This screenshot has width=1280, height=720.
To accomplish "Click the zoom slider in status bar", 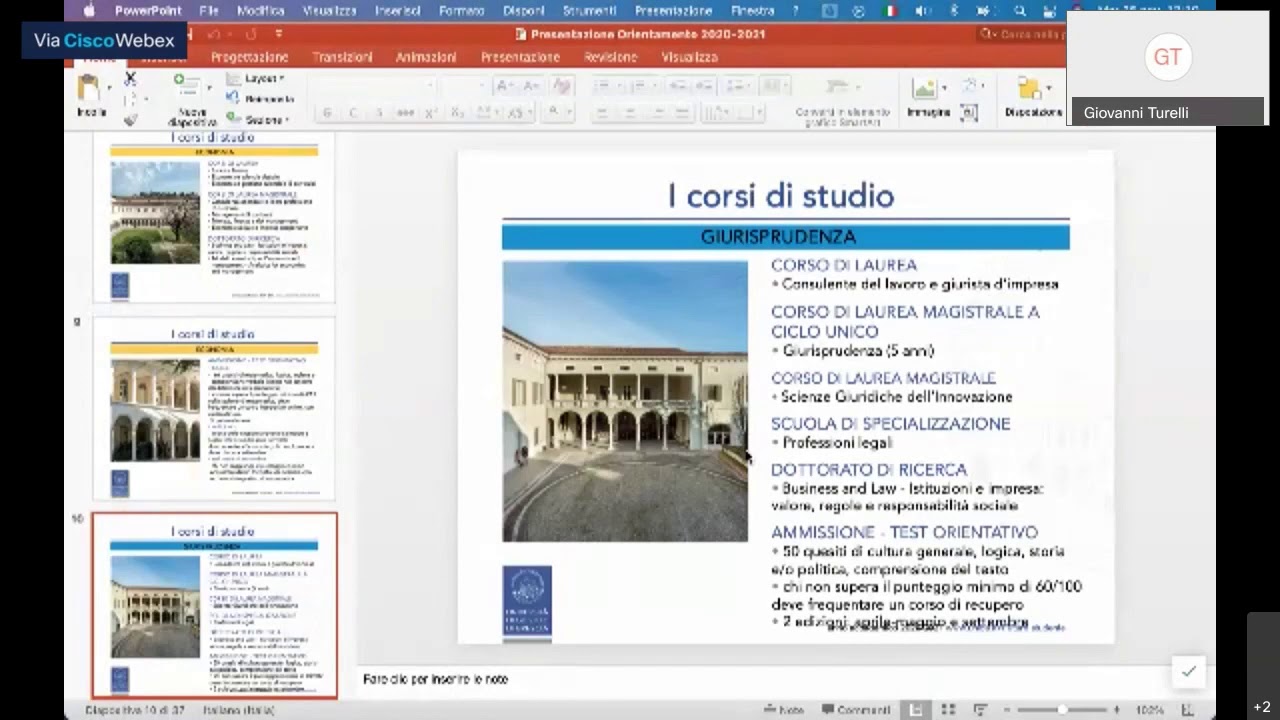I will pos(1062,710).
